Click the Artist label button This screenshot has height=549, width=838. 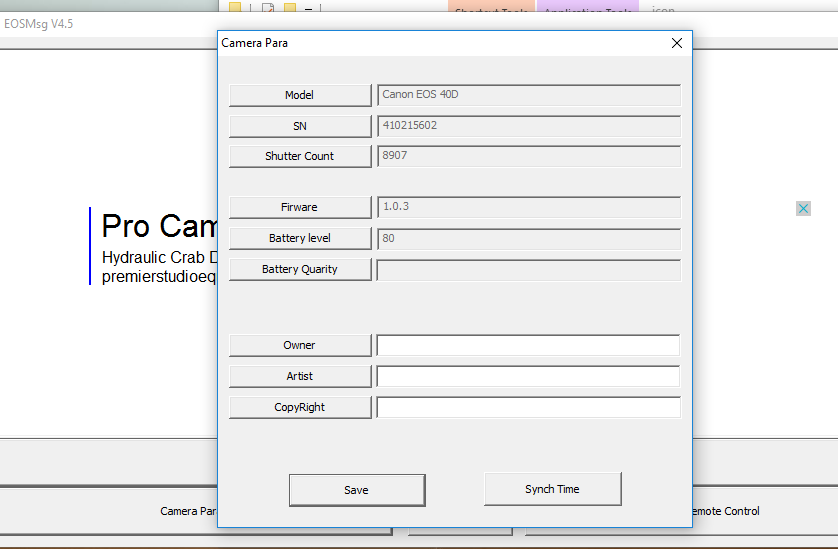coord(300,376)
